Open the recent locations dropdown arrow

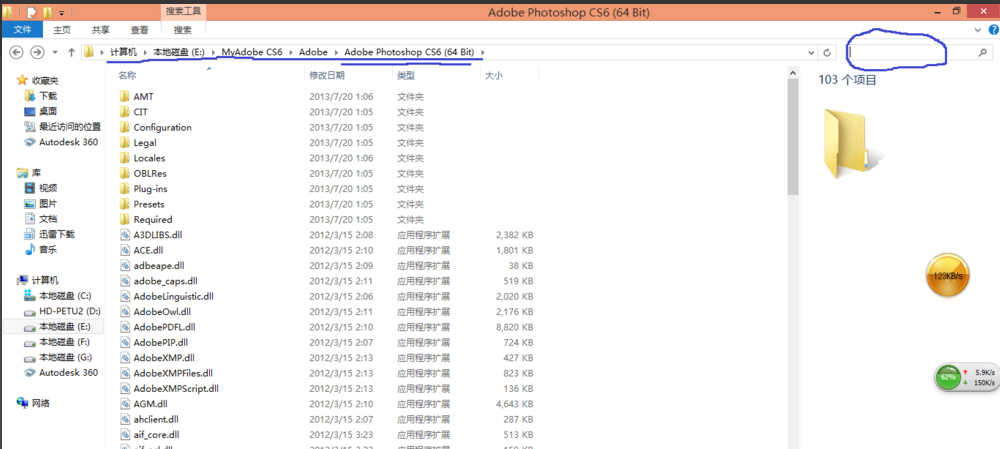point(55,52)
